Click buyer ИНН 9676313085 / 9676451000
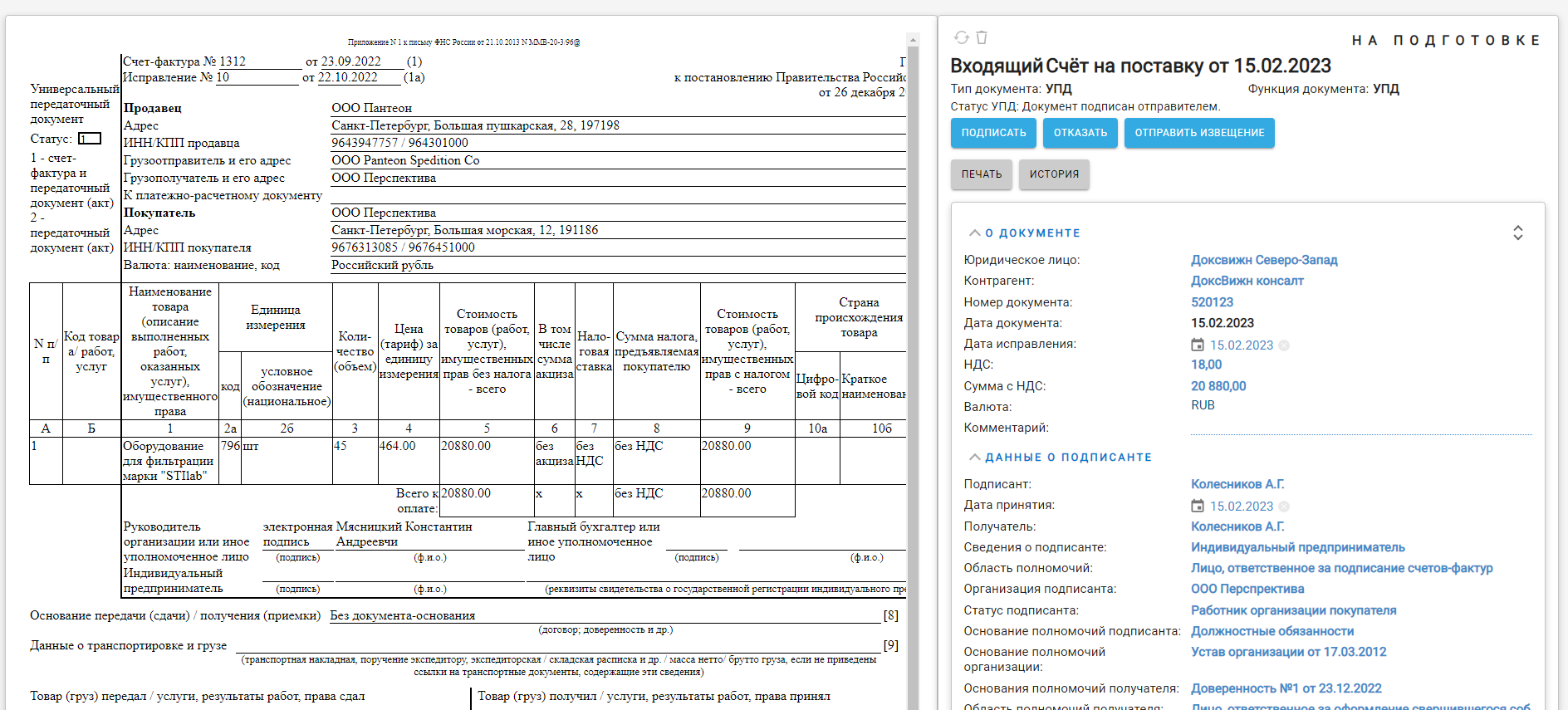1568x710 pixels. click(403, 247)
